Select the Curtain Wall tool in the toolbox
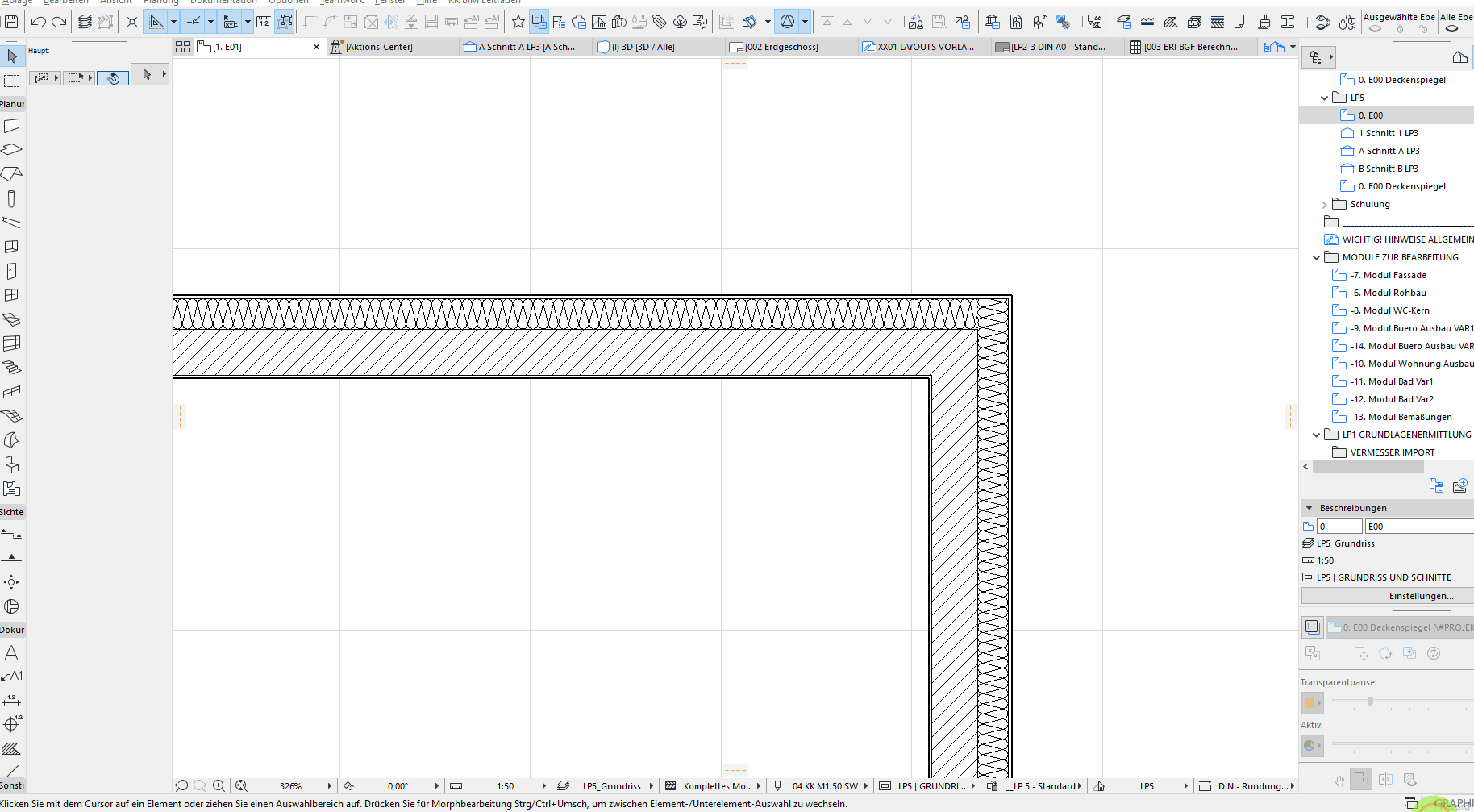This screenshot has height=812, width=1474. [x=12, y=344]
